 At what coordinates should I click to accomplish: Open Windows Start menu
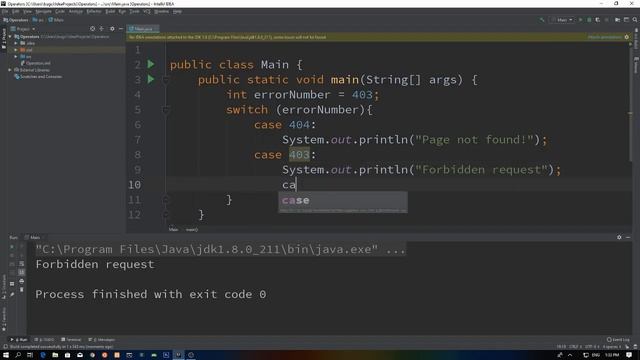point(6,355)
